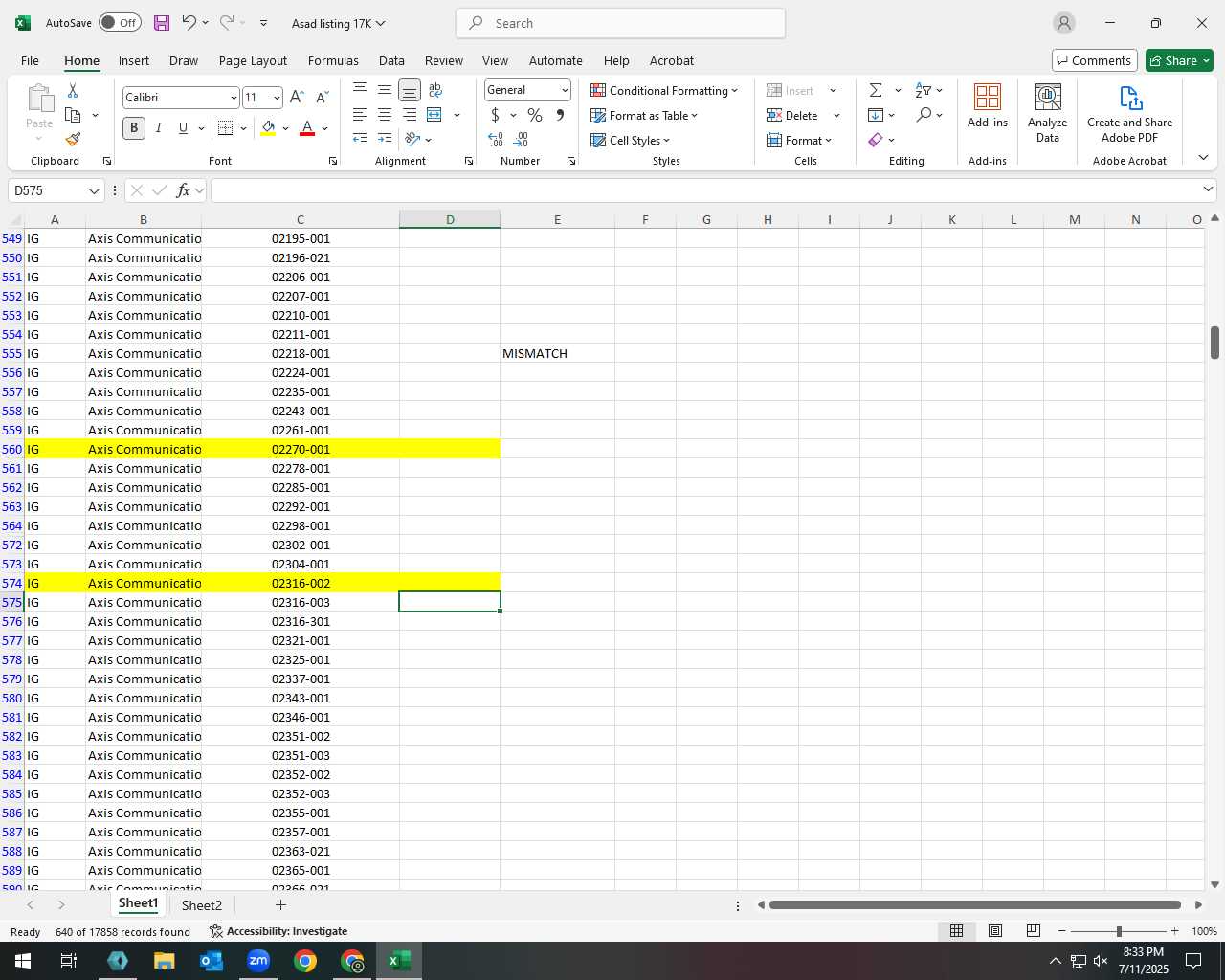Switch to Page Layout view in status bar
1225x980 pixels.
tap(995, 931)
